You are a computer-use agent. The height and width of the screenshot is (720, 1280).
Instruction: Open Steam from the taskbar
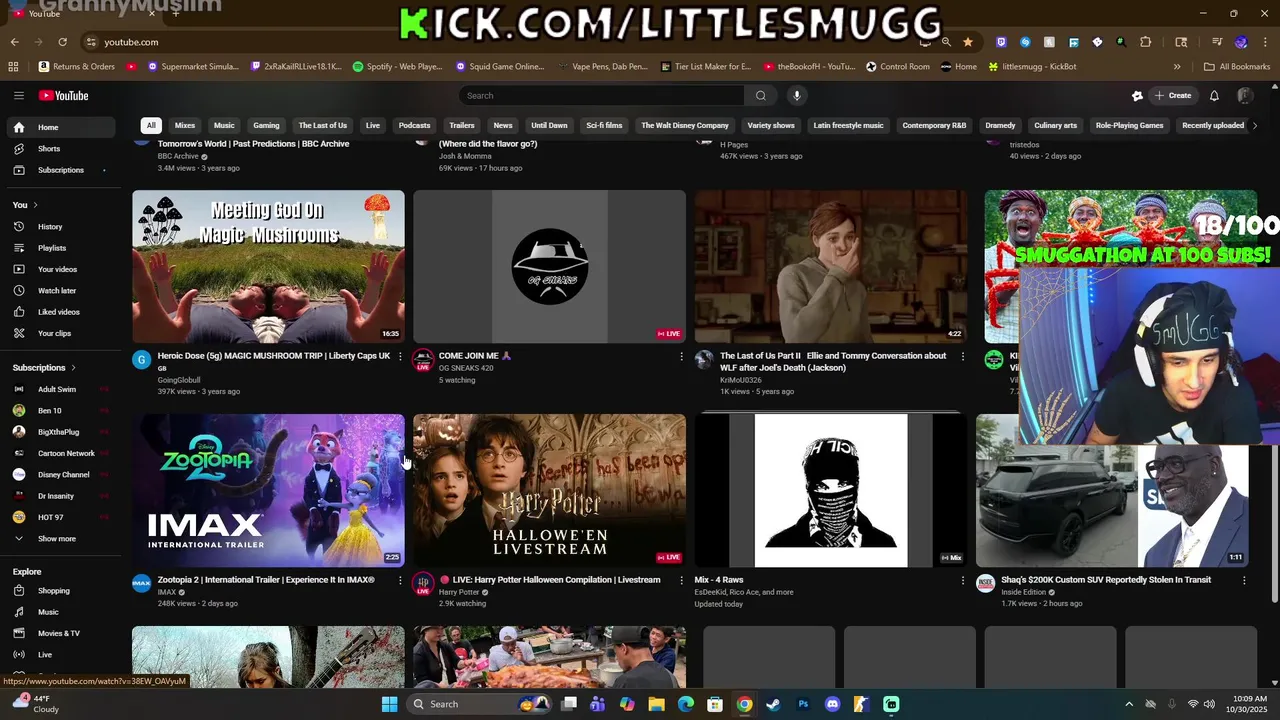(x=773, y=704)
